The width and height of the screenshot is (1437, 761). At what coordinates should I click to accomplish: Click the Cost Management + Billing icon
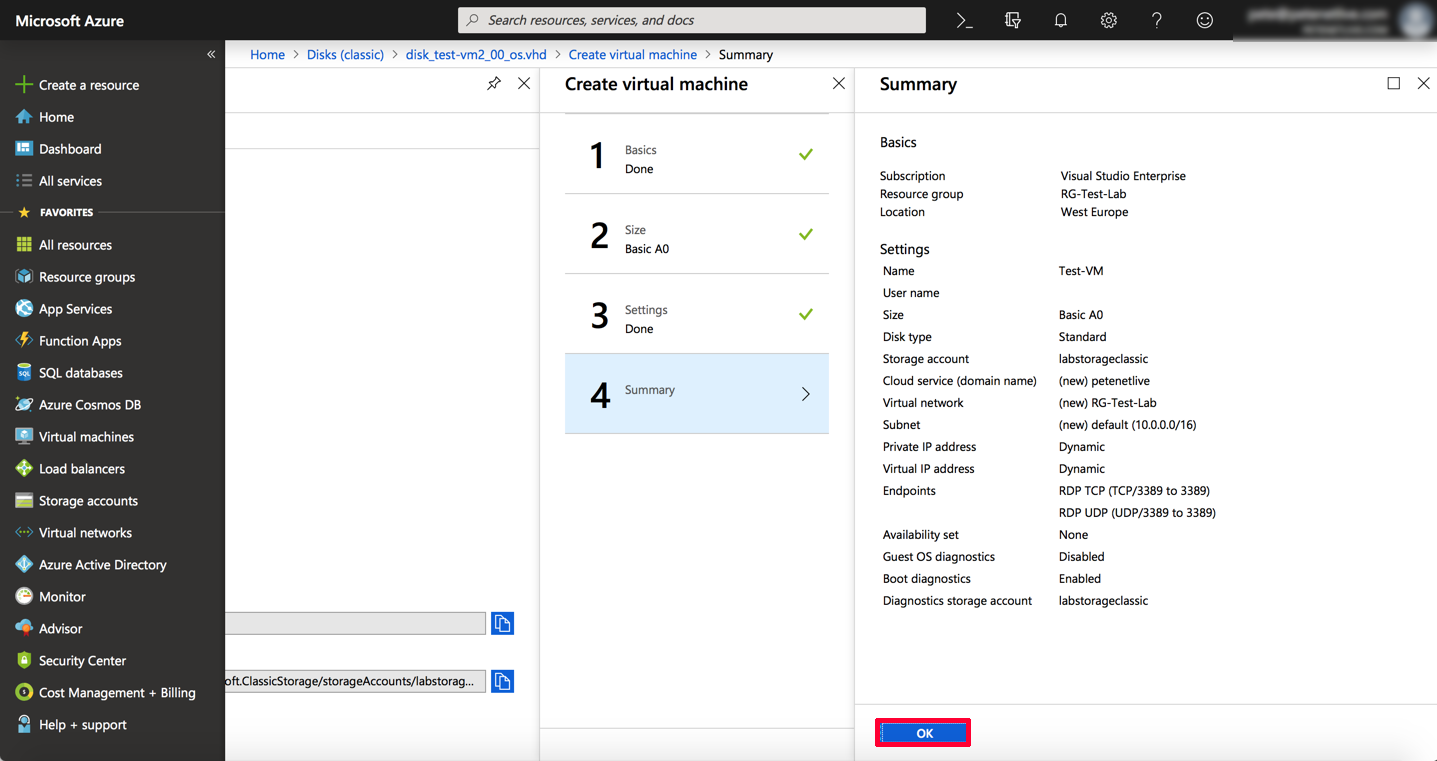point(24,693)
